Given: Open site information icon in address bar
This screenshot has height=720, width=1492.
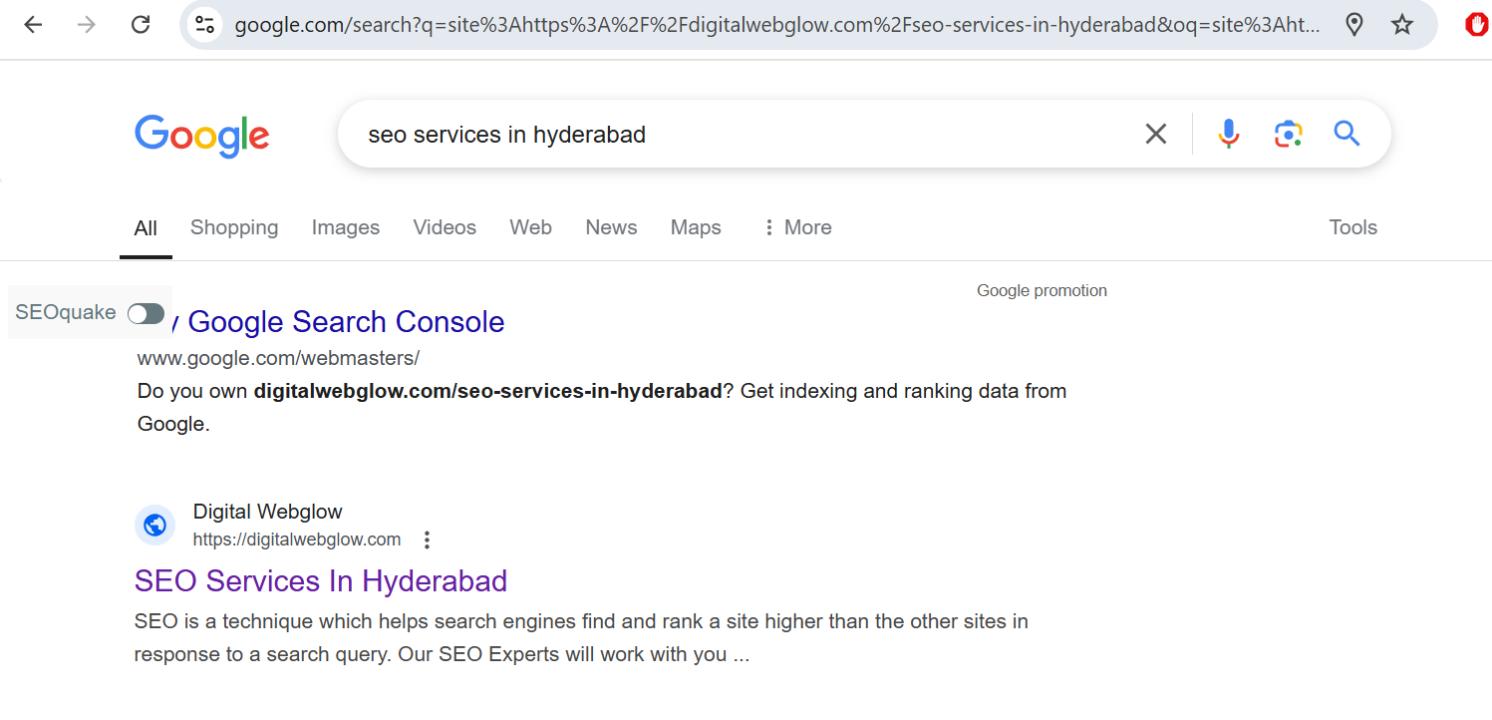Looking at the screenshot, I should [x=206, y=25].
